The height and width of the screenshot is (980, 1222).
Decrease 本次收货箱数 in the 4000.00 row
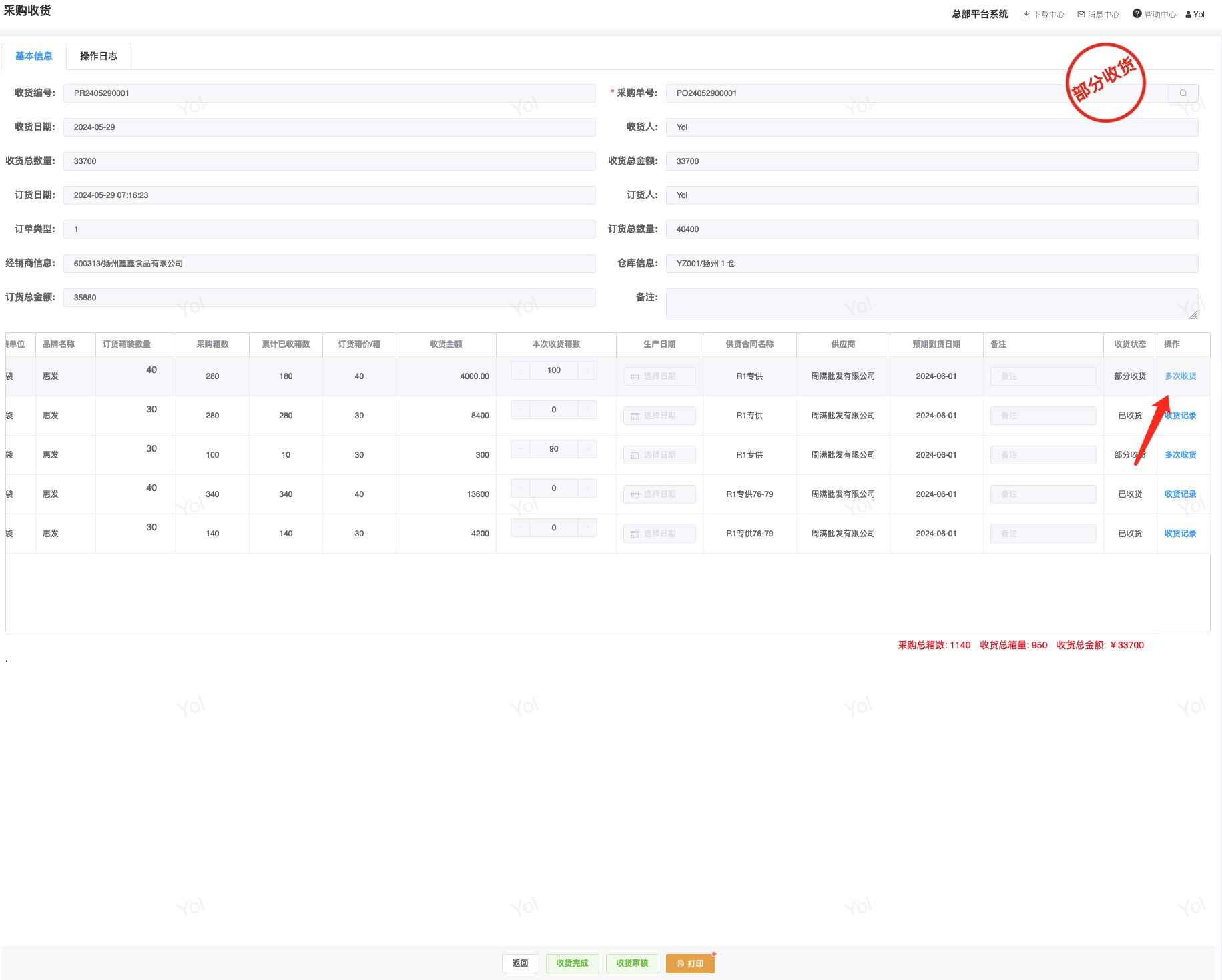521,370
